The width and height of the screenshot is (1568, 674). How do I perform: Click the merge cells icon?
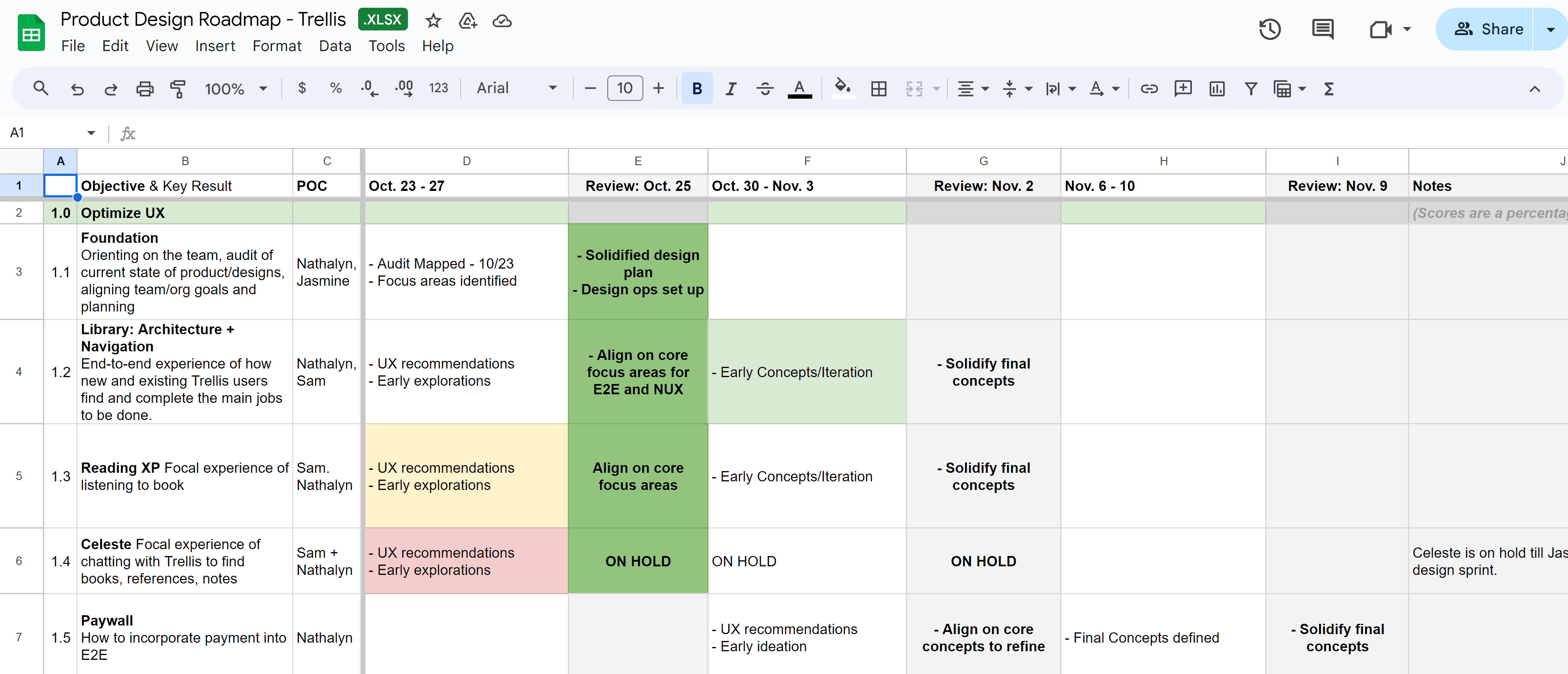(x=914, y=89)
